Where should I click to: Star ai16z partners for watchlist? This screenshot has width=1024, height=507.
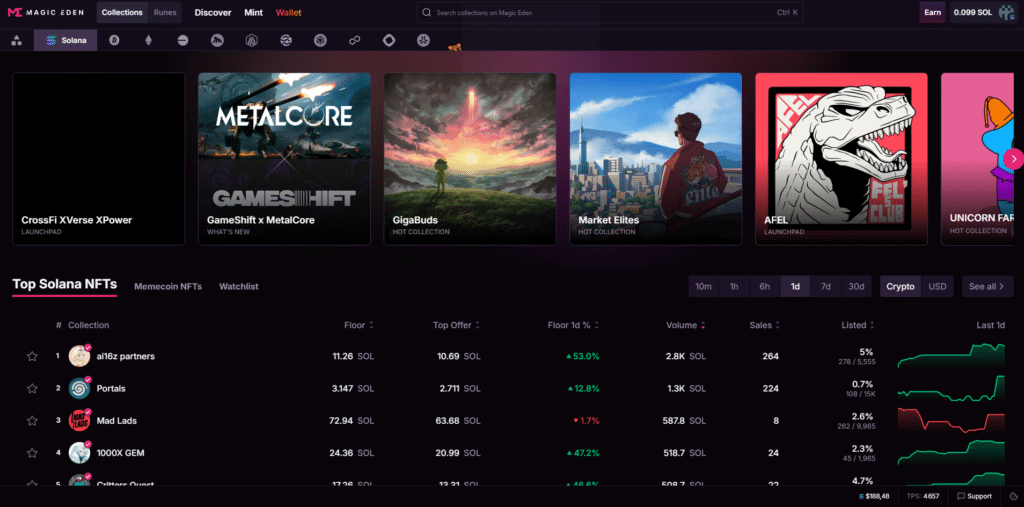point(32,356)
